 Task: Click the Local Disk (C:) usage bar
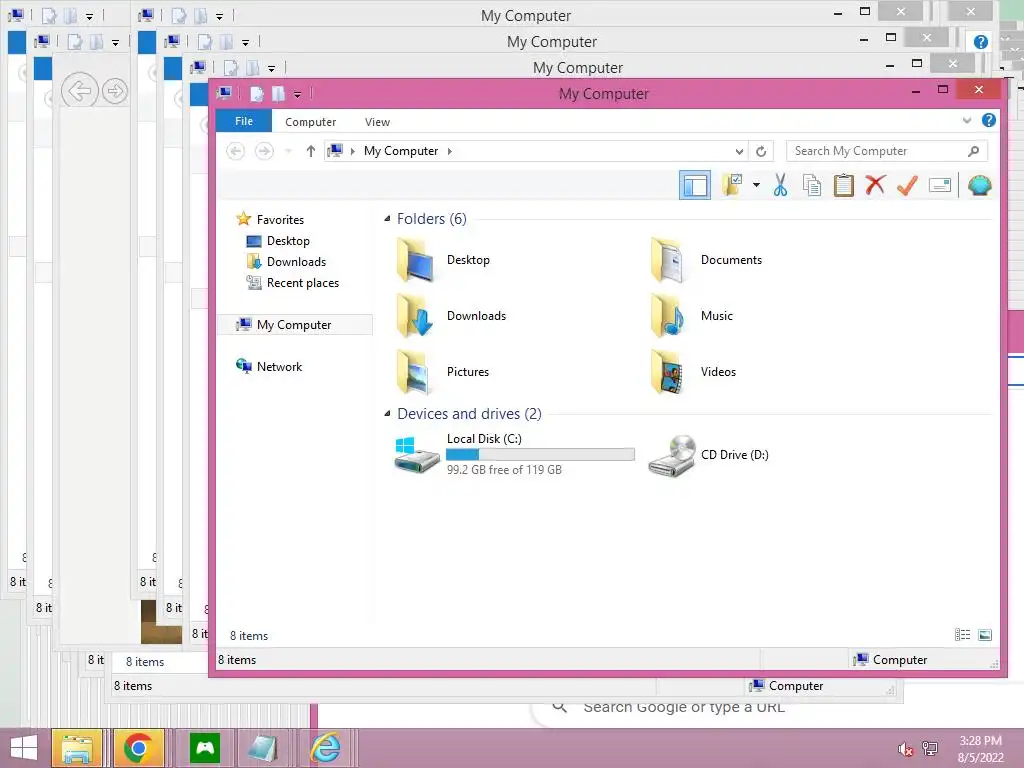(x=540, y=455)
